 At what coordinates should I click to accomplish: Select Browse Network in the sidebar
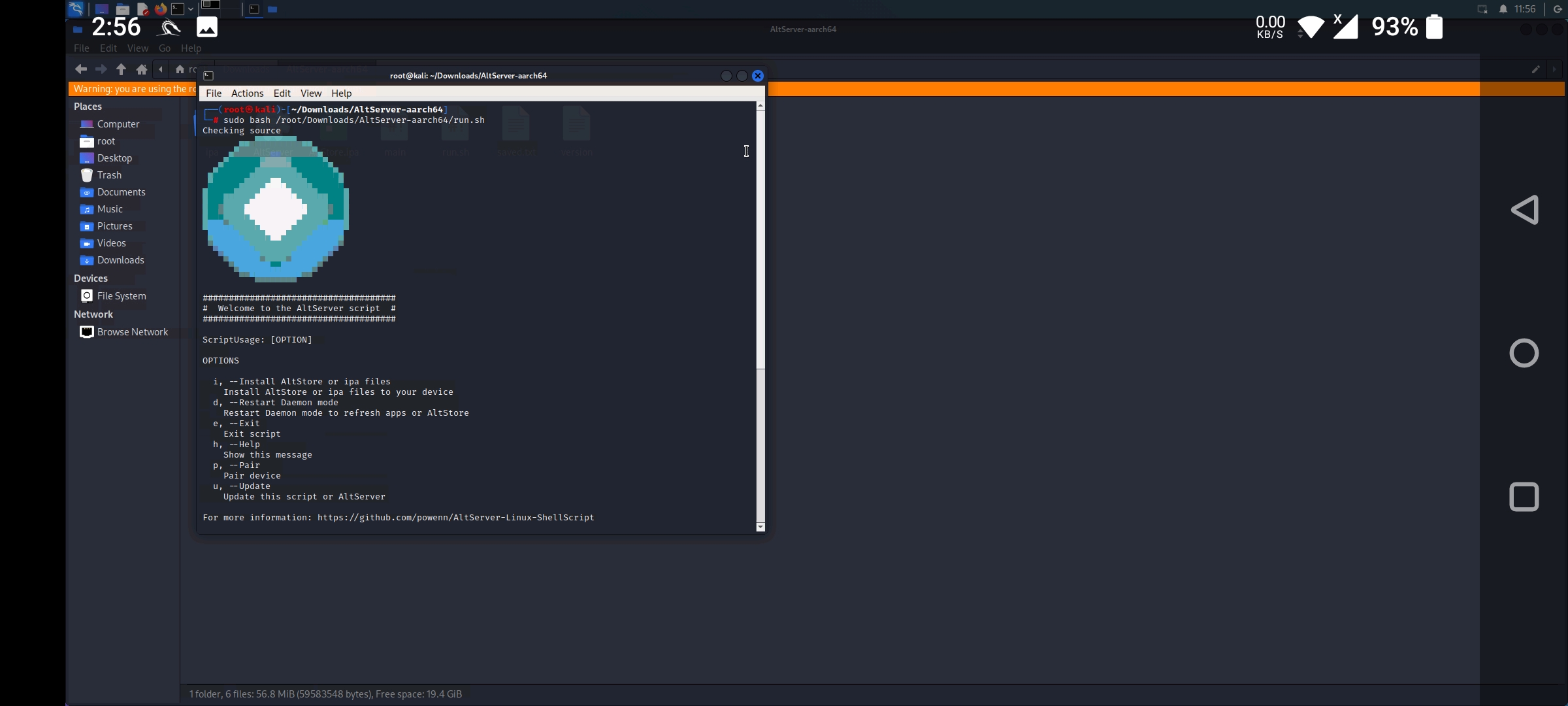point(132,332)
